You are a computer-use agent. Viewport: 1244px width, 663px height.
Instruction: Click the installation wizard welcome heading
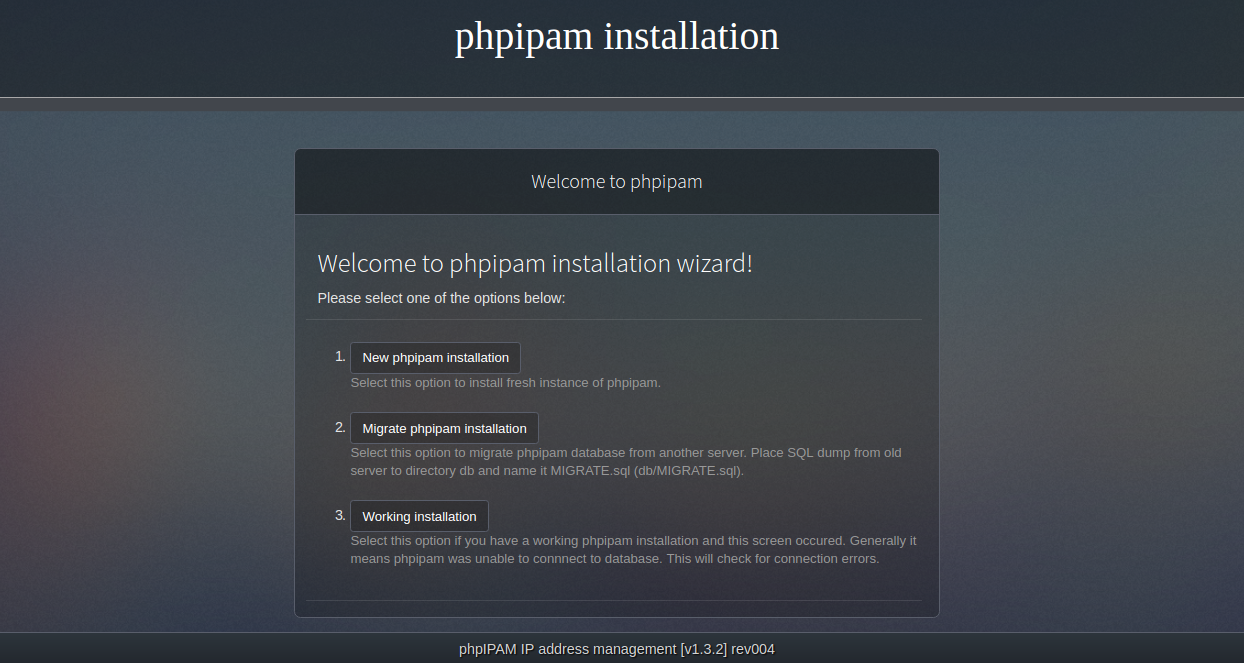[x=535, y=264]
